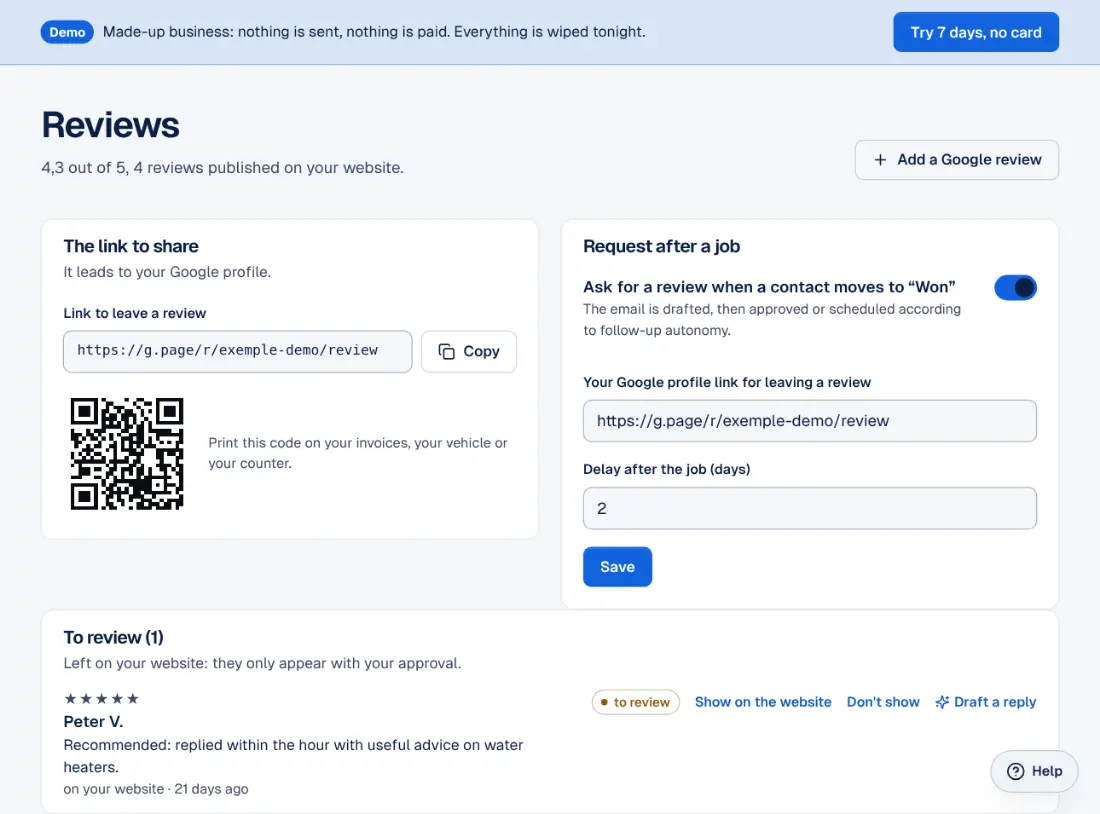Image resolution: width=1100 pixels, height=814 pixels.
Task: Click the five-star rating of Peter V.
Action: pos(102,698)
